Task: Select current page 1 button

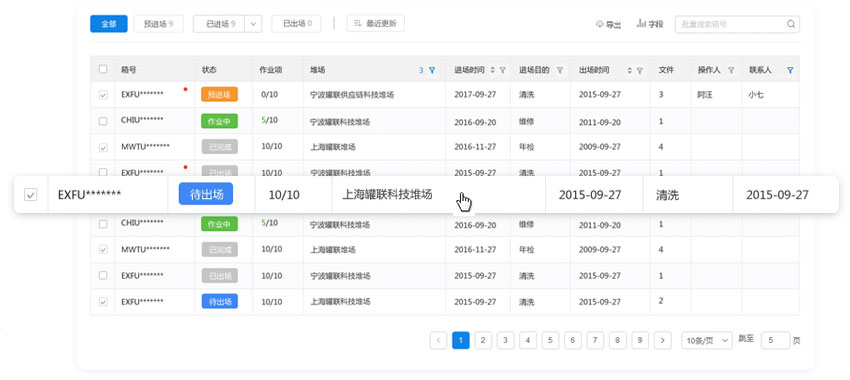Action: tap(461, 340)
